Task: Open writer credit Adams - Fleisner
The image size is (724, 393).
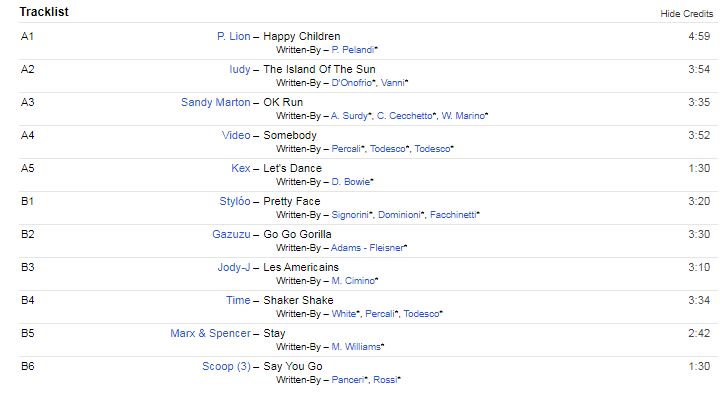Action: (368, 248)
